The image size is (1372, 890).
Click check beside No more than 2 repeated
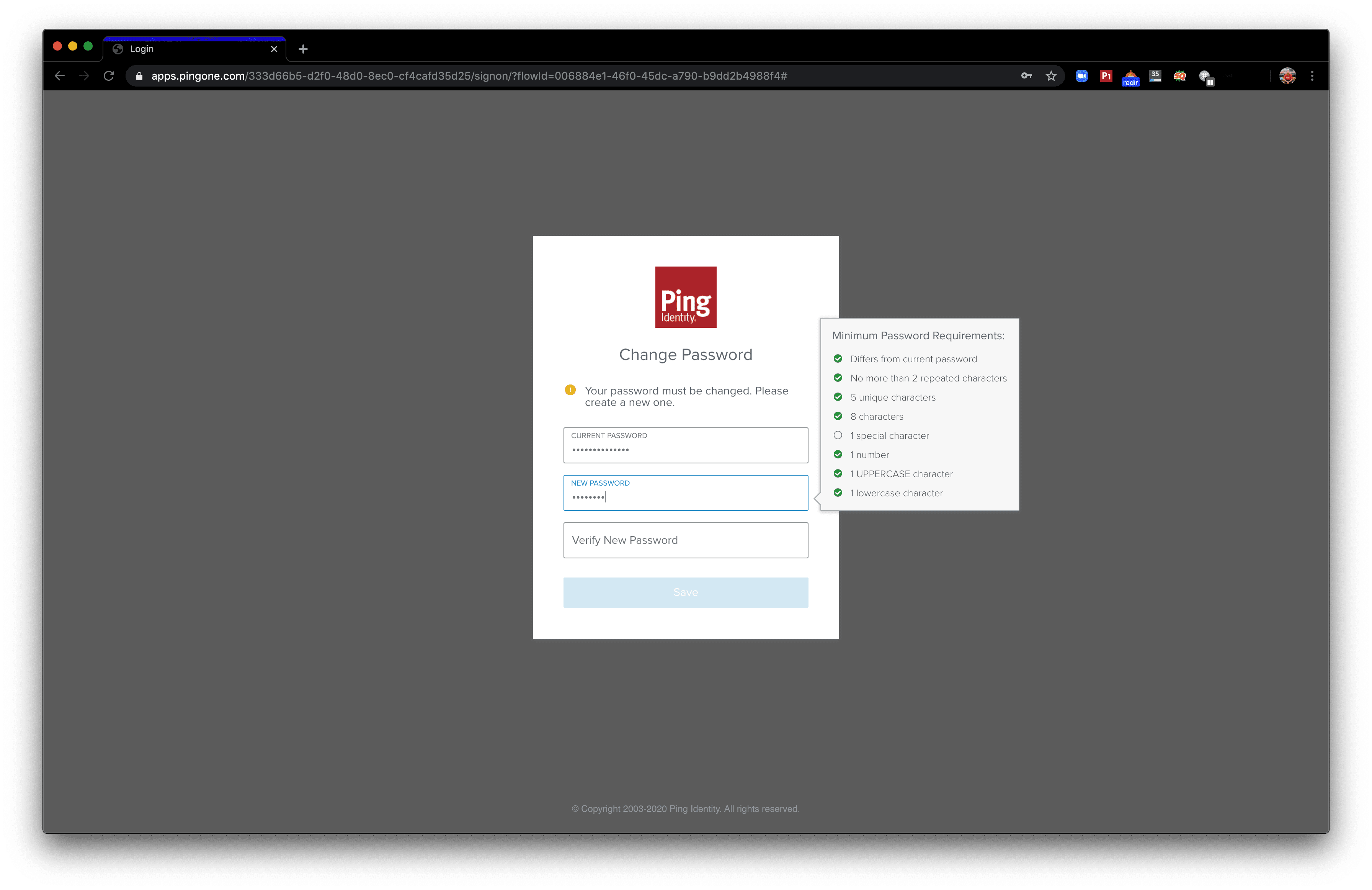coord(838,378)
